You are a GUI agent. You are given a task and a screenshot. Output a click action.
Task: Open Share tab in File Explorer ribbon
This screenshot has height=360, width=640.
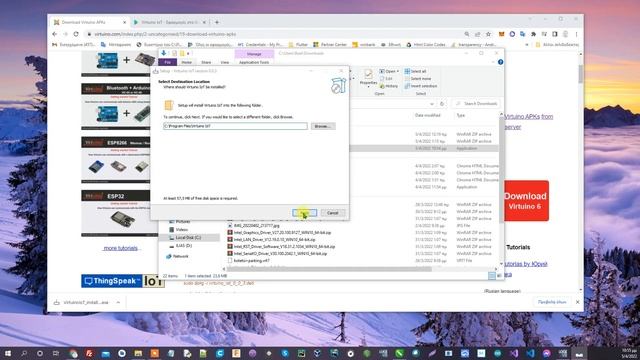pyautogui.click(x=206, y=62)
